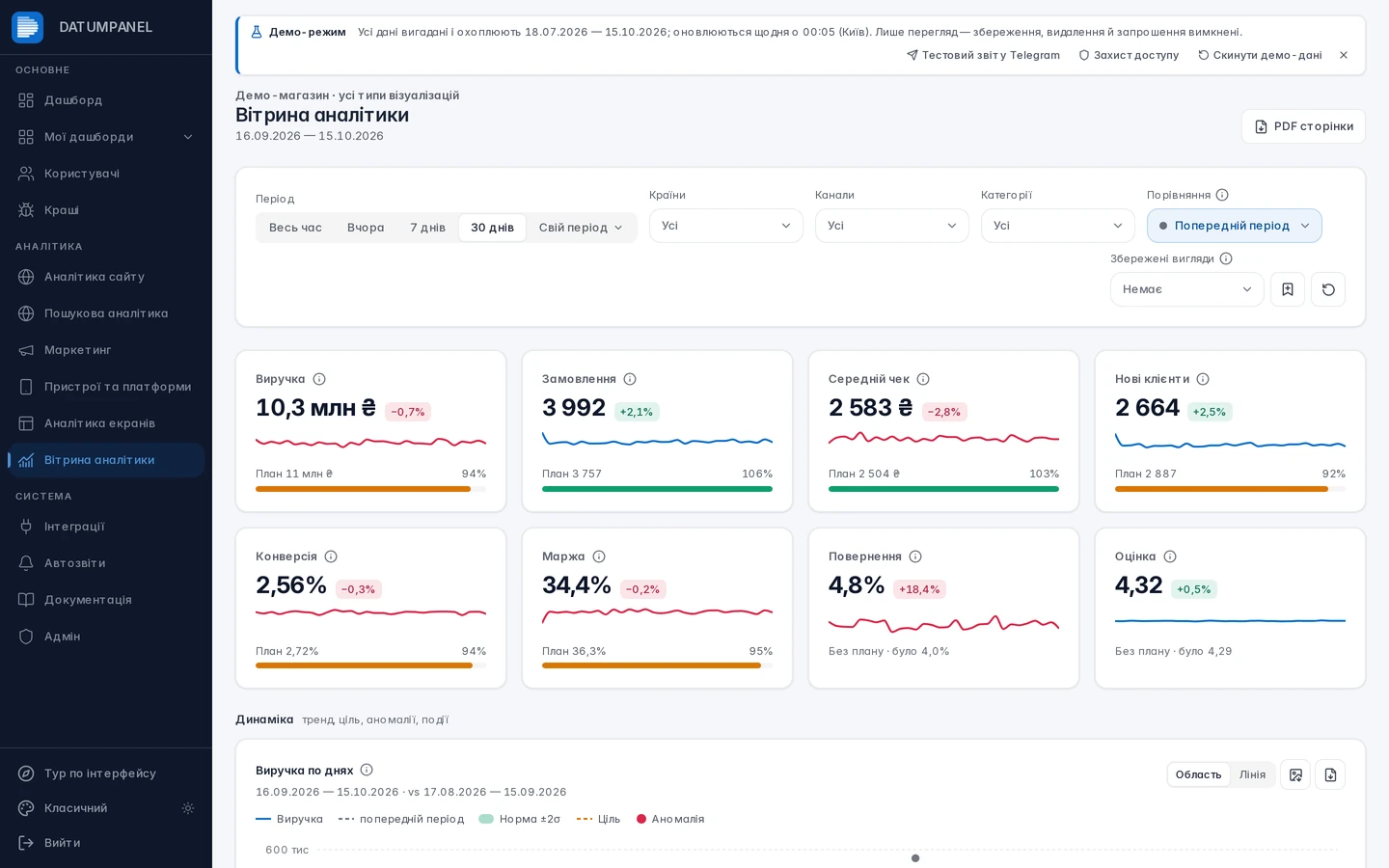
Task: Show info for the Конверсія card
Action: (331, 556)
